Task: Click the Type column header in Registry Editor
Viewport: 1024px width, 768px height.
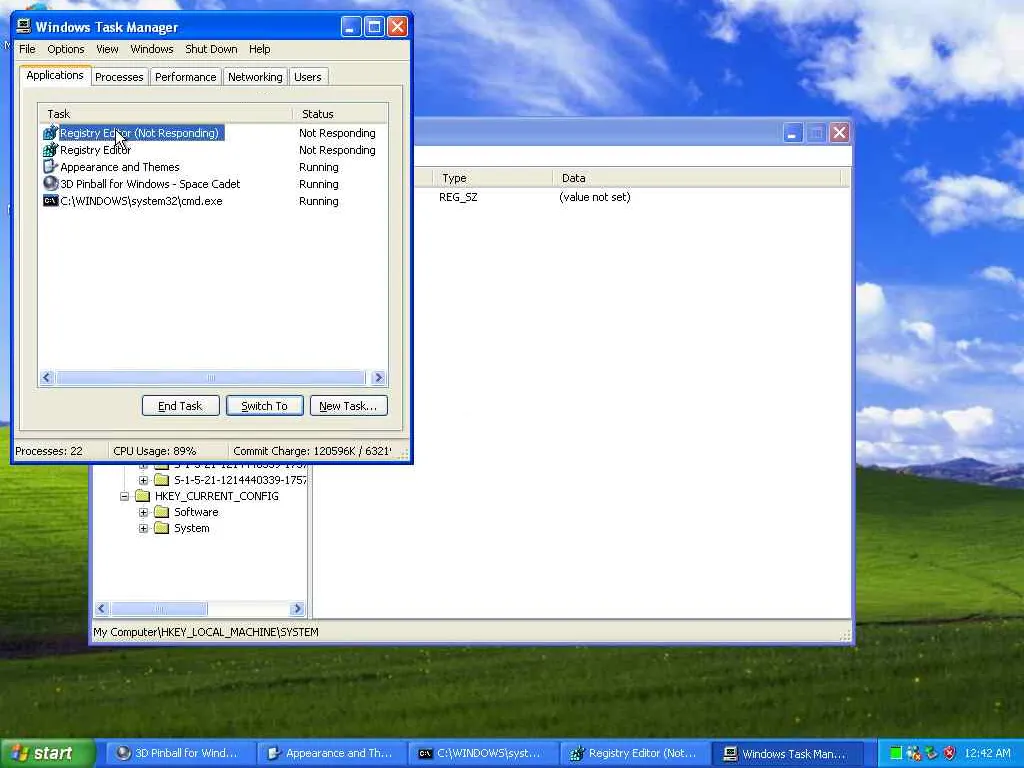Action: pos(492,178)
